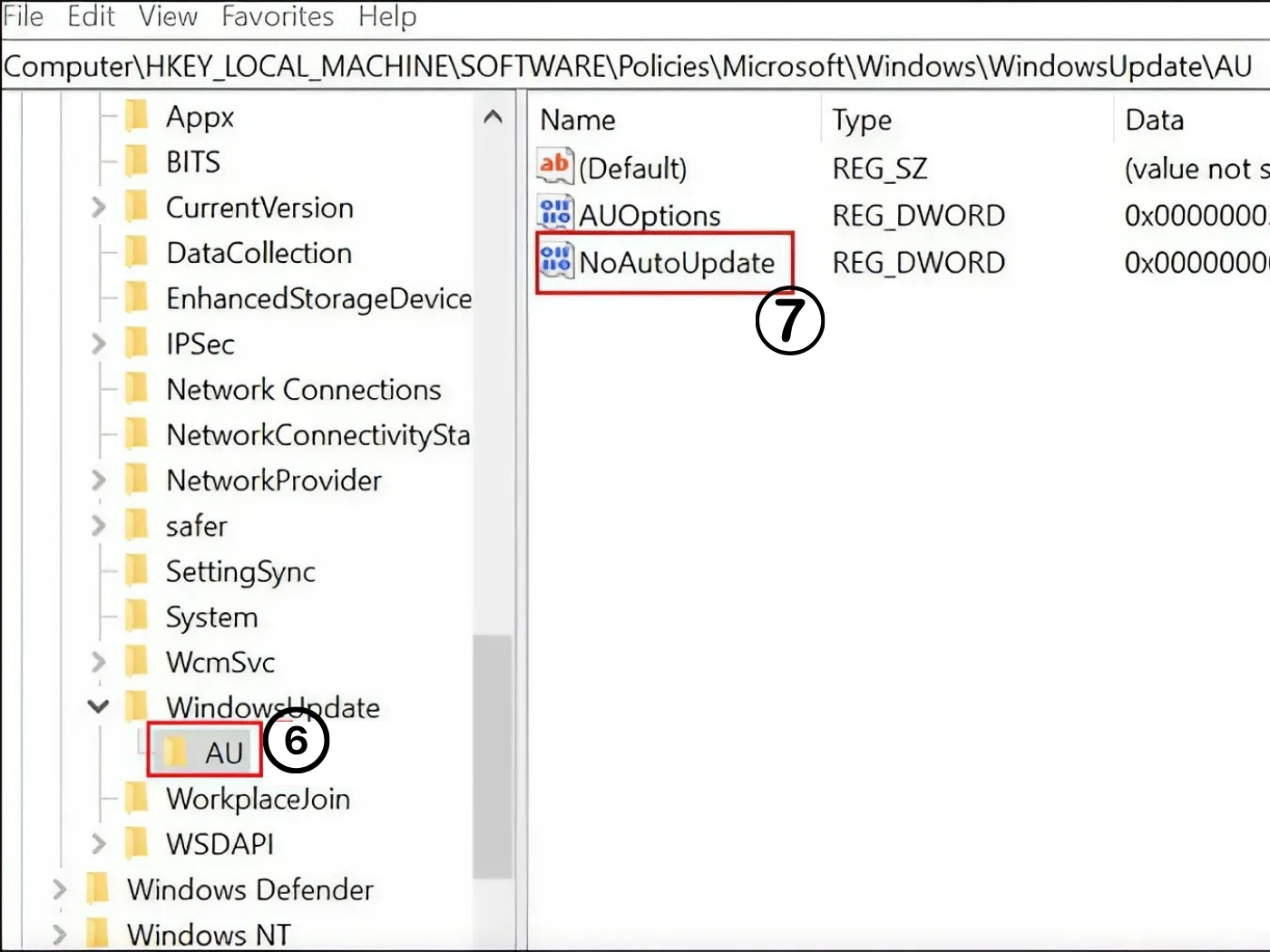Expand the safer key

pos(98,525)
